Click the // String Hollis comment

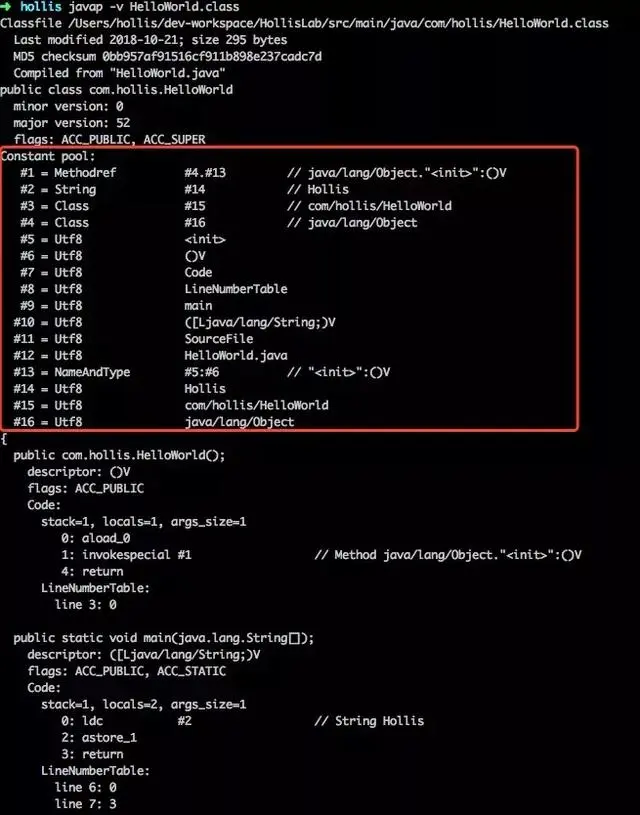pyautogui.click(x=369, y=721)
